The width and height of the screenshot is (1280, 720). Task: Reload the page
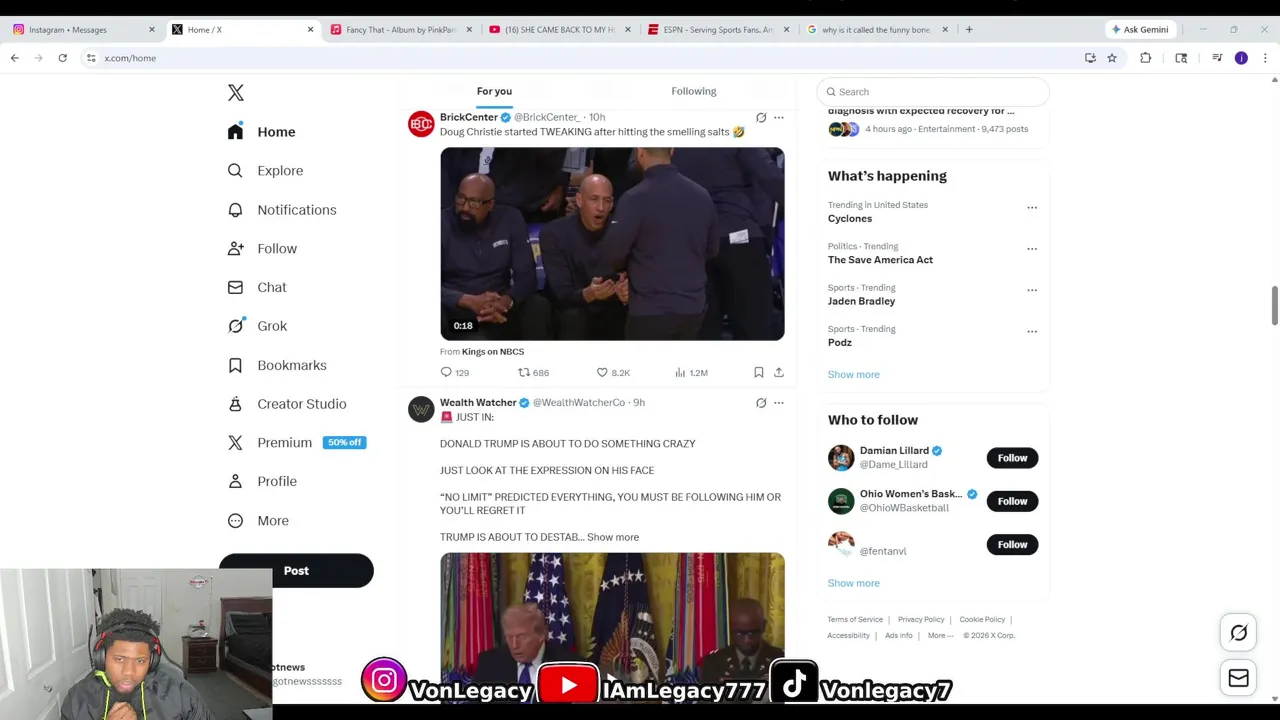[x=62, y=58]
